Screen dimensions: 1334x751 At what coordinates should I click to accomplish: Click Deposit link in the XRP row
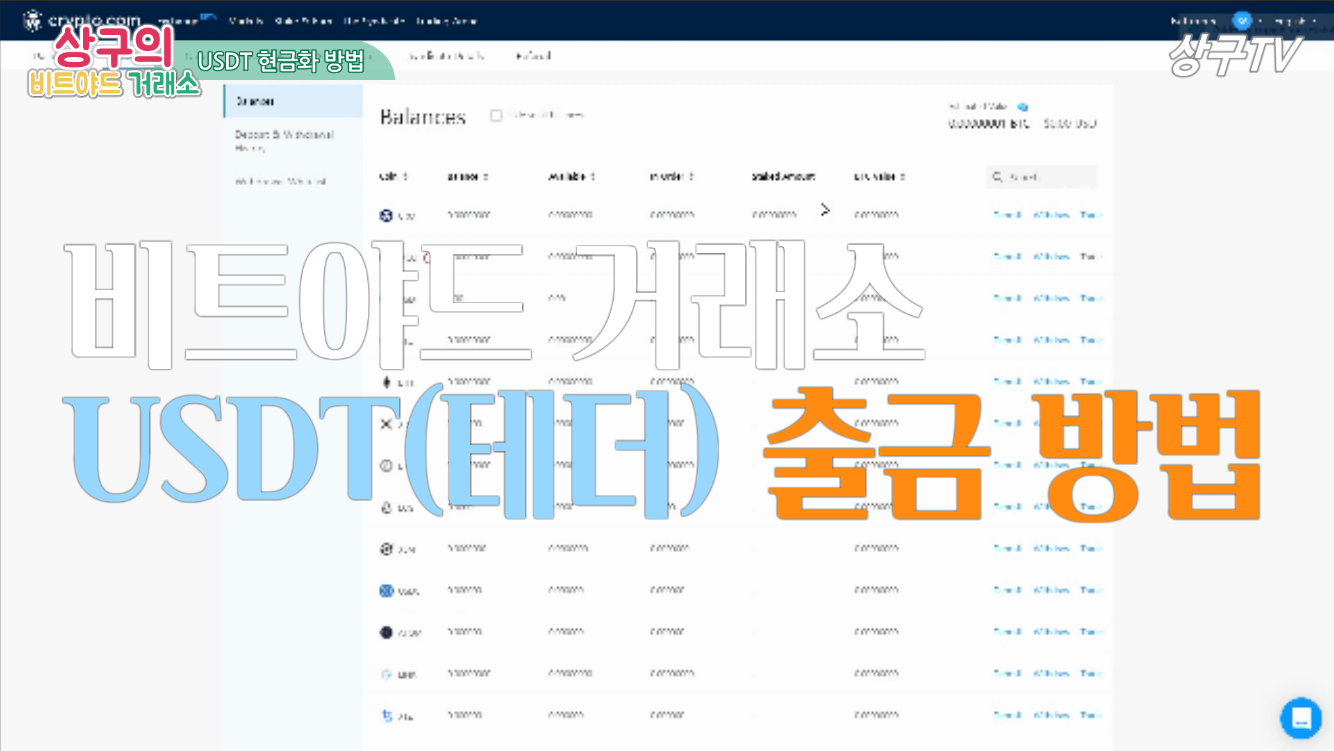(1008, 424)
